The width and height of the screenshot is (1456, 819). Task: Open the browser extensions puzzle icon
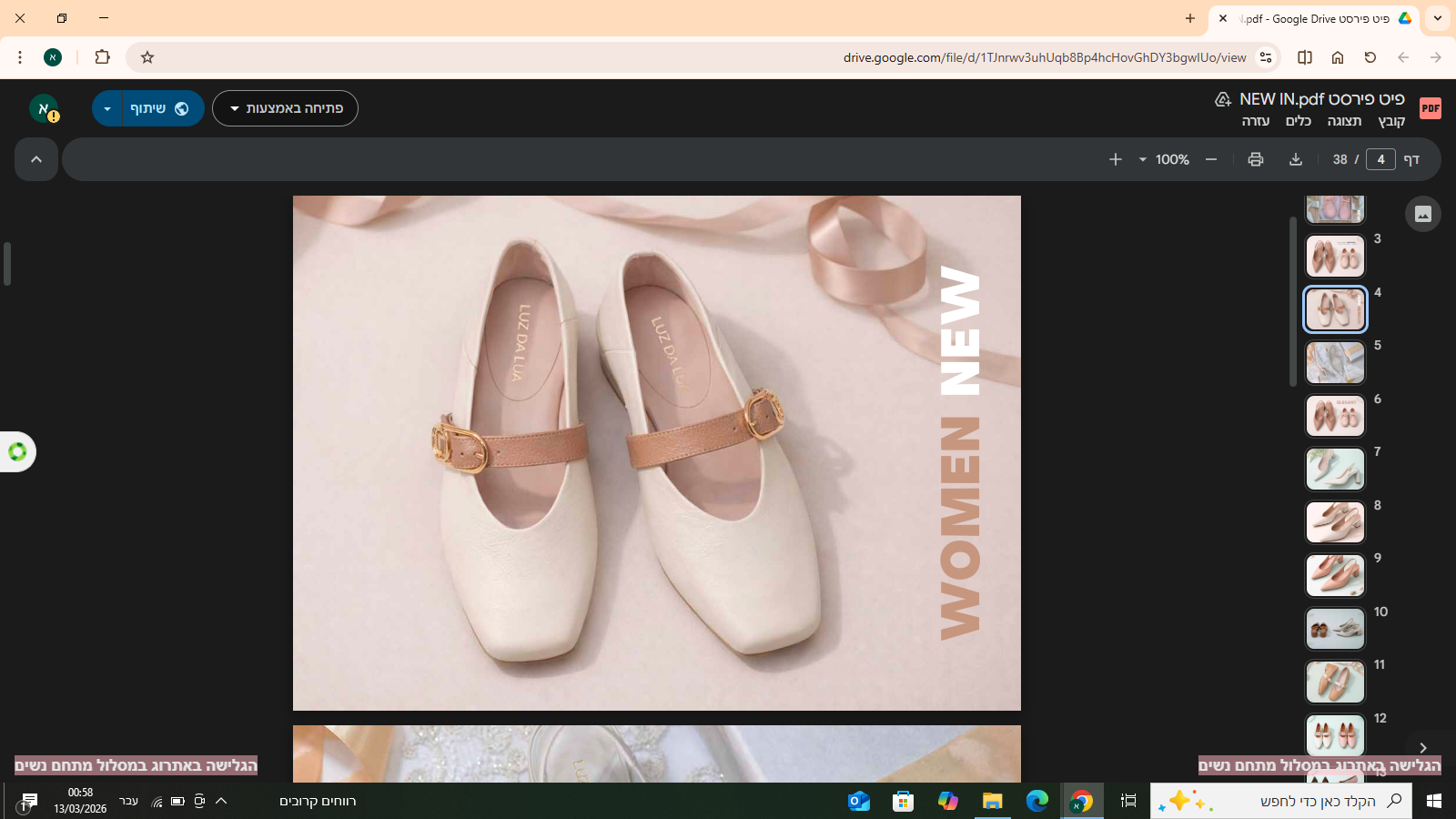[x=102, y=57]
